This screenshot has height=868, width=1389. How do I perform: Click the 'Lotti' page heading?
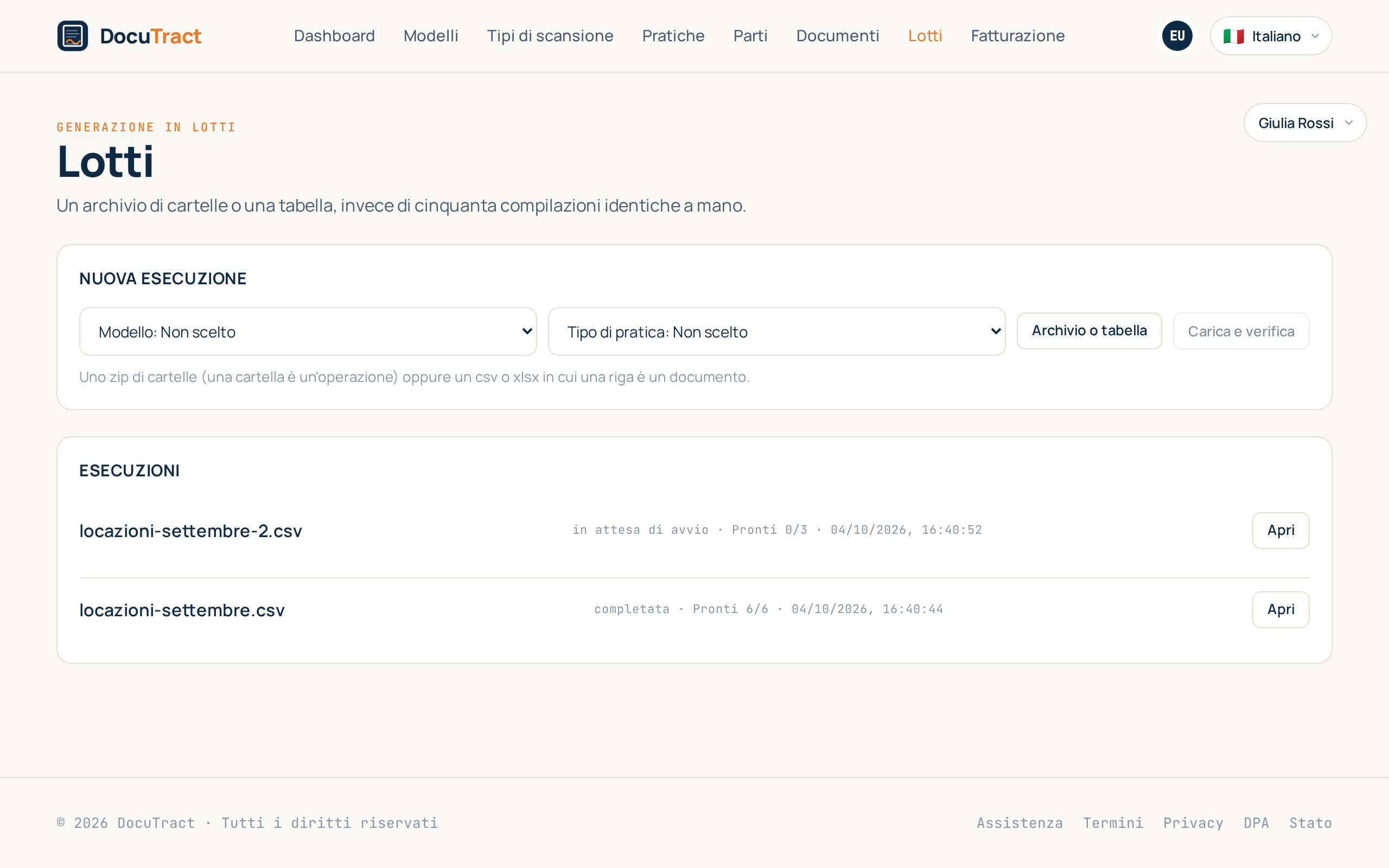tap(105, 162)
